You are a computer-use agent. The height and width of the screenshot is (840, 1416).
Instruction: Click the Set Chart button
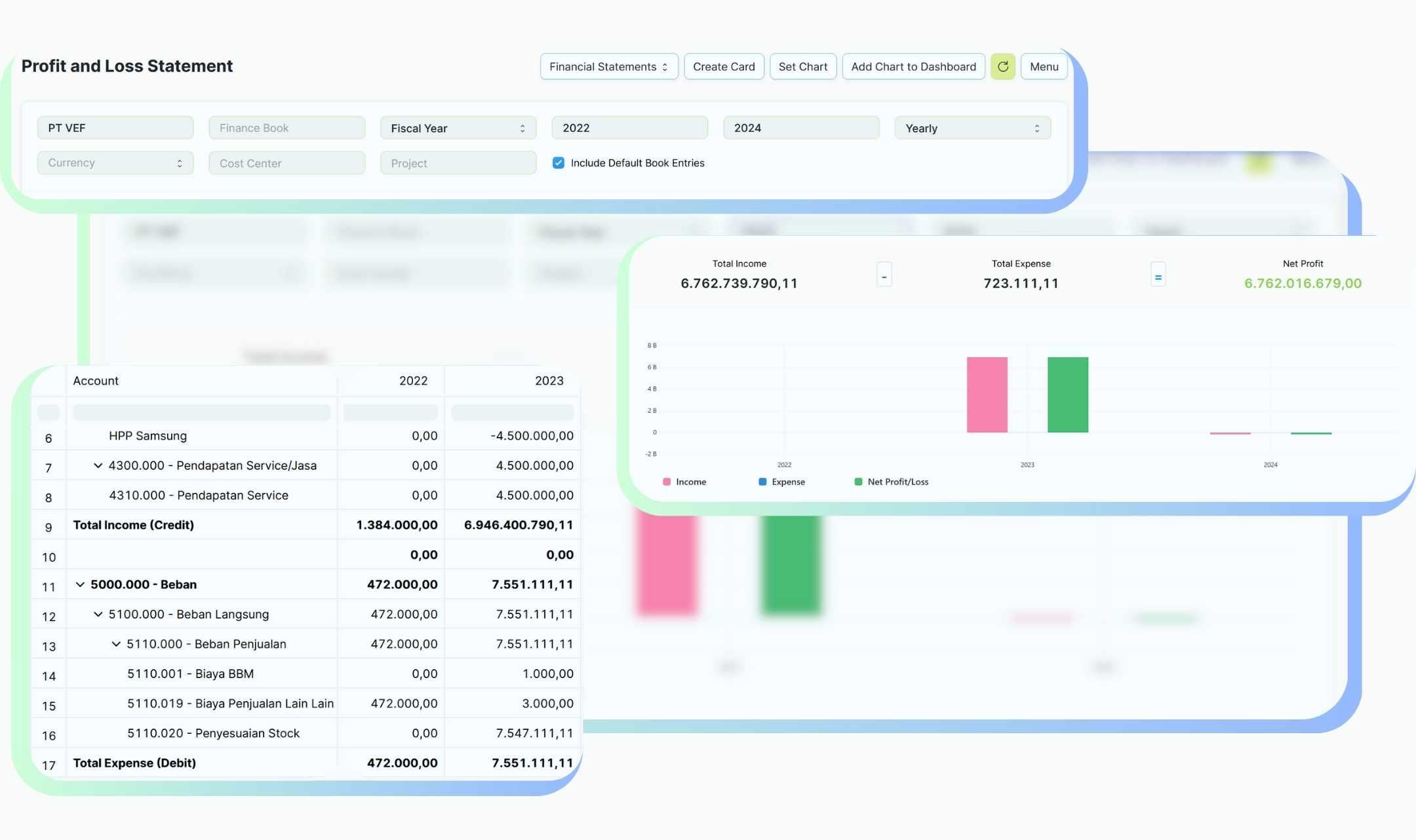click(x=802, y=66)
